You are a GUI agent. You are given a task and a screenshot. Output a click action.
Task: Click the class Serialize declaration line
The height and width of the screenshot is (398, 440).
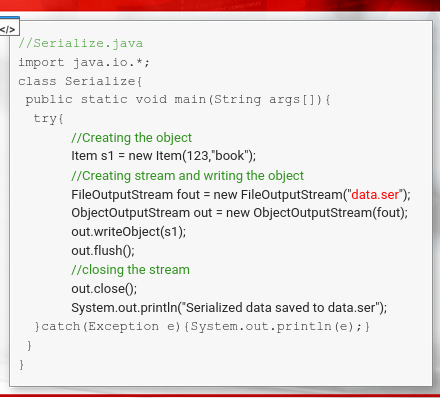(x=80, y=81)
